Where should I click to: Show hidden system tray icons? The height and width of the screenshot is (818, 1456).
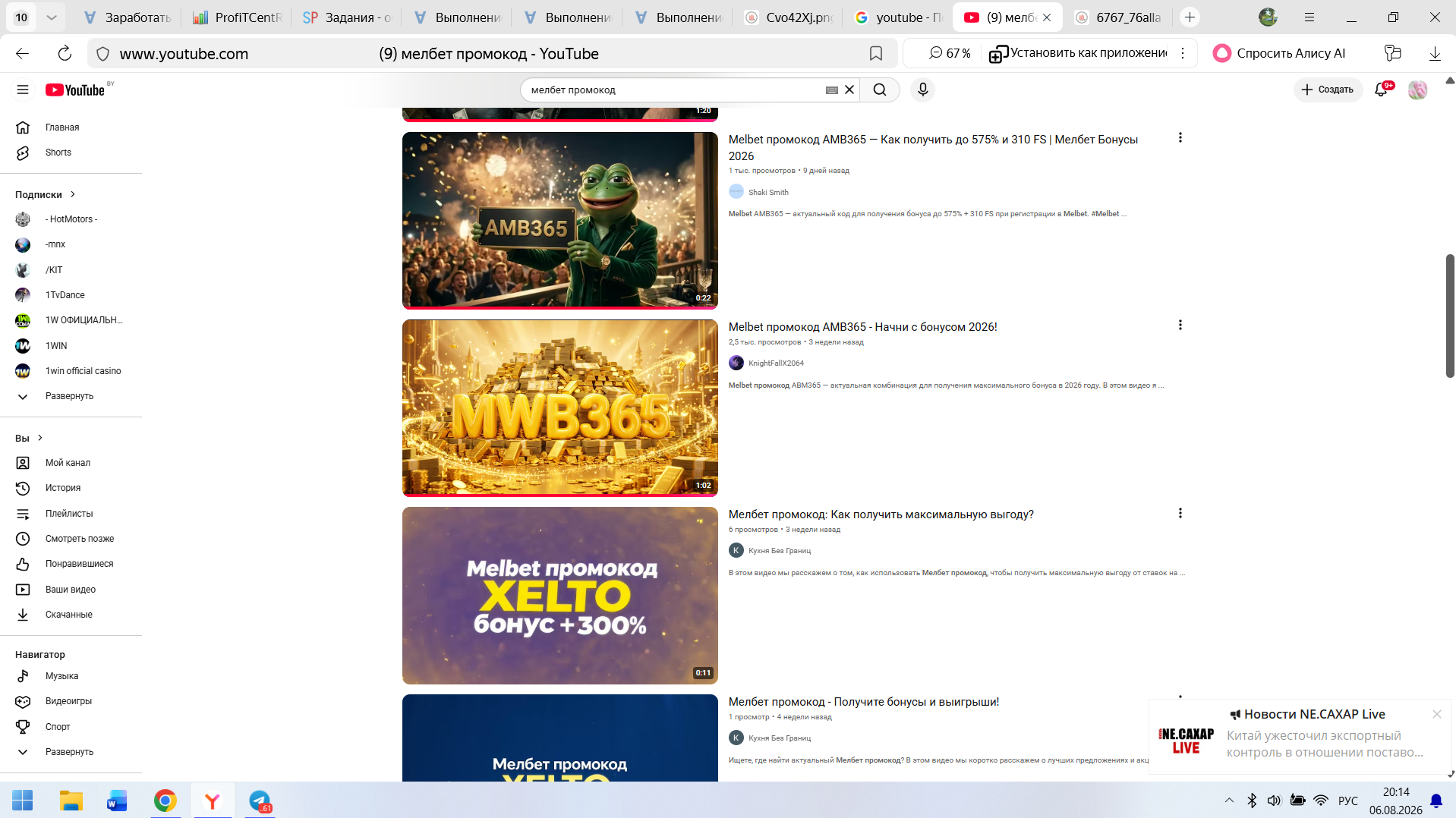coord(1229,801)
